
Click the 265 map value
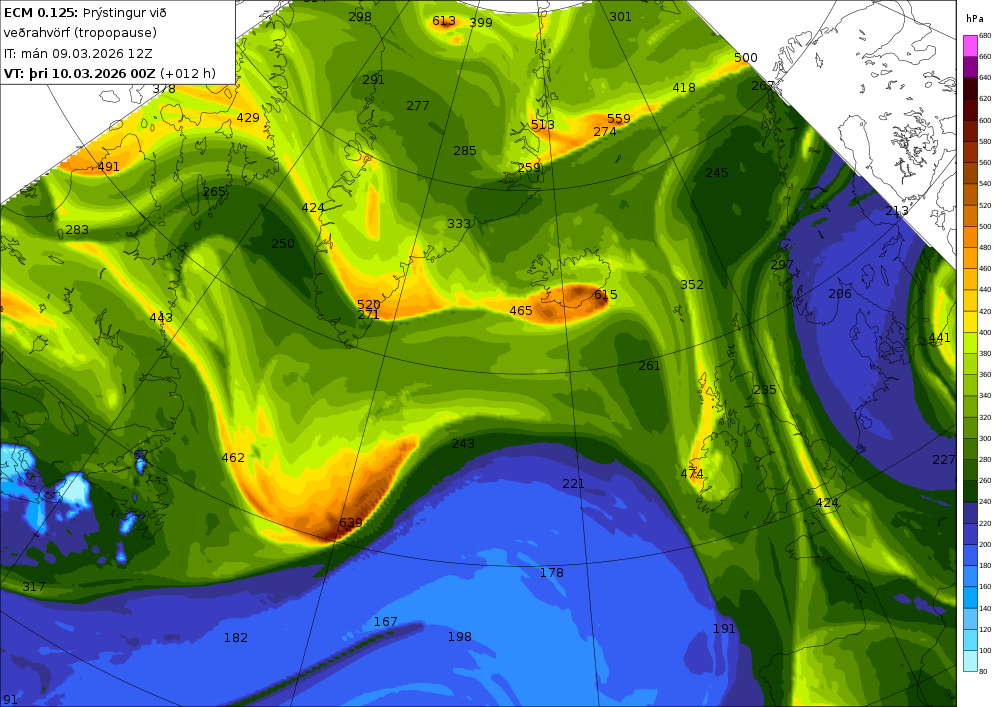point(214,191)
